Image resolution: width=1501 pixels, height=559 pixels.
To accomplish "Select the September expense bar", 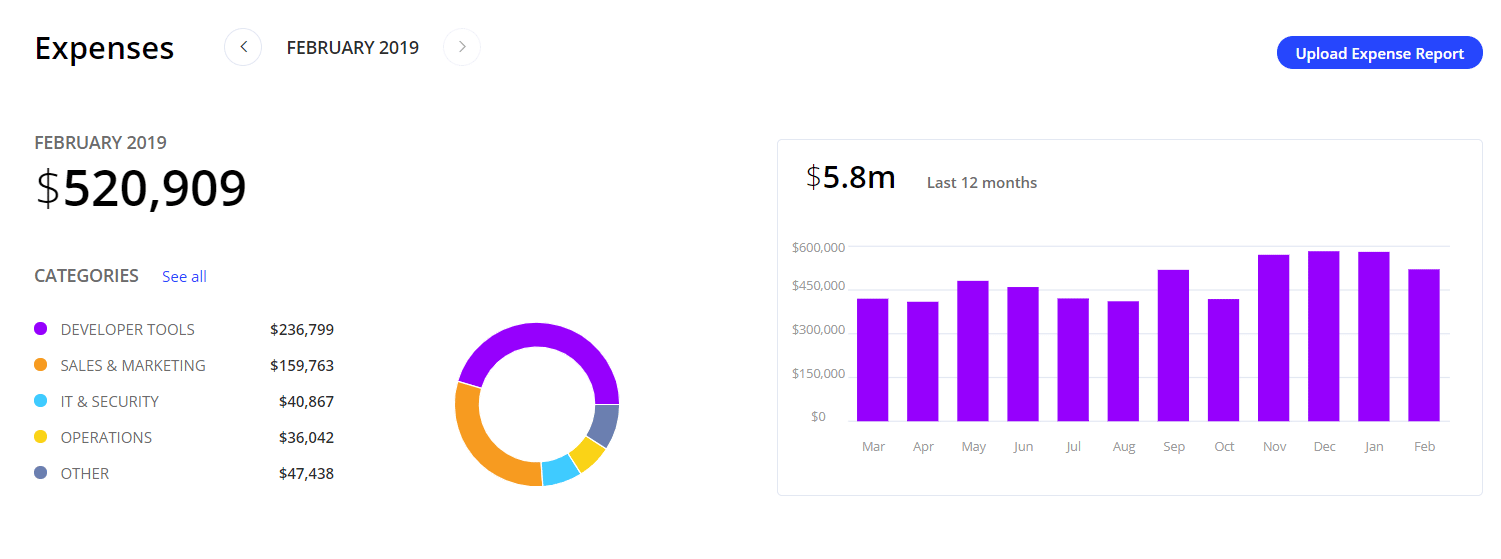I will tap(1173, 345).
